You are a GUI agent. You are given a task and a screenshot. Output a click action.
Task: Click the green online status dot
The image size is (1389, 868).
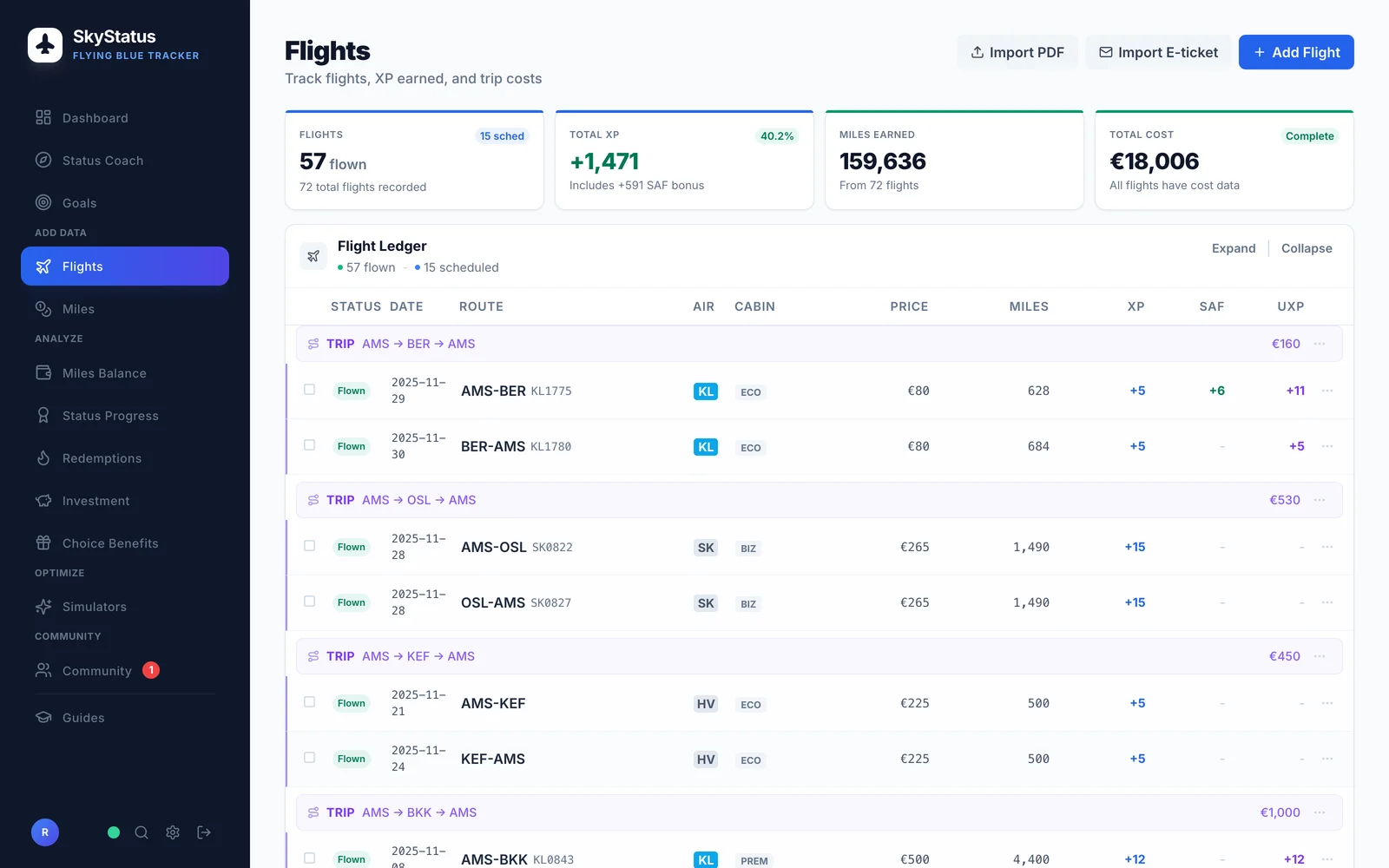click(x=114, y=832)
